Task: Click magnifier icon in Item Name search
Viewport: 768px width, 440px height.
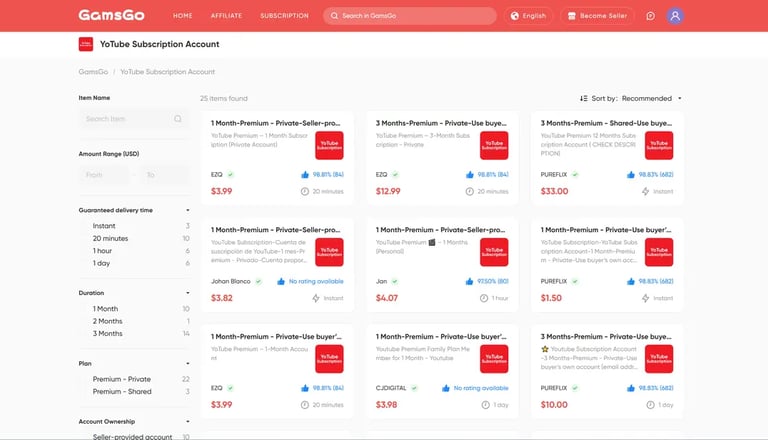Action: (178, 119)
